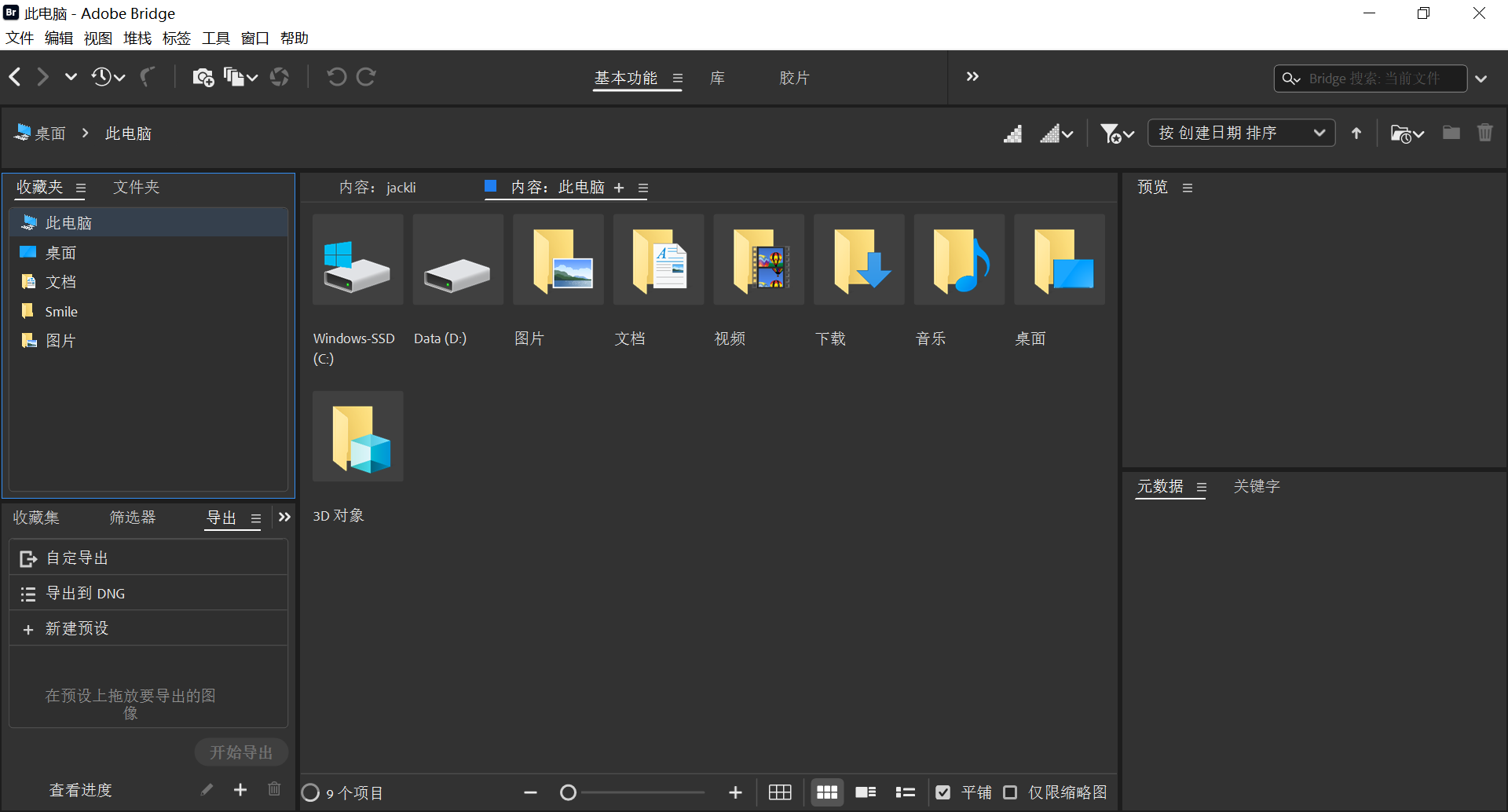This screenshot has width=1508, height=812.
Task: Click the ascending sort order arrow
Action: click(1356, 133)
